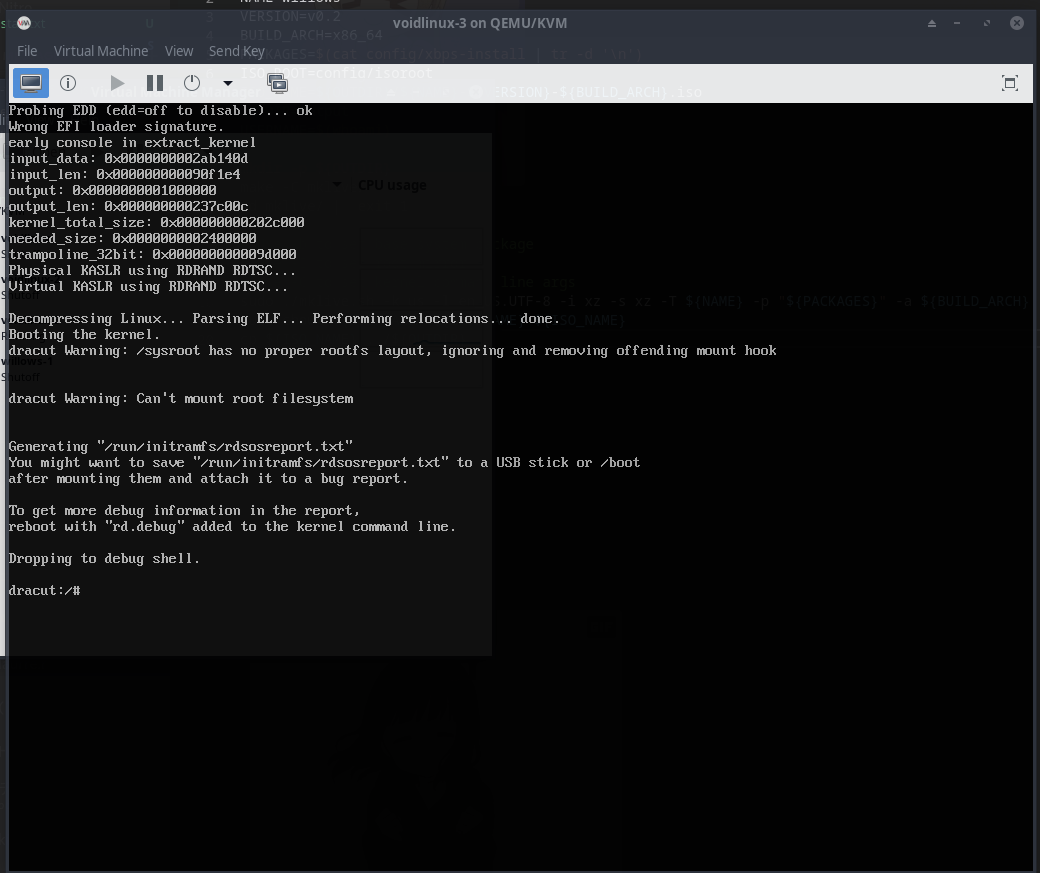Pause the virtual machine
This screenshot has width=1040, height=873.
coord(155,83)
